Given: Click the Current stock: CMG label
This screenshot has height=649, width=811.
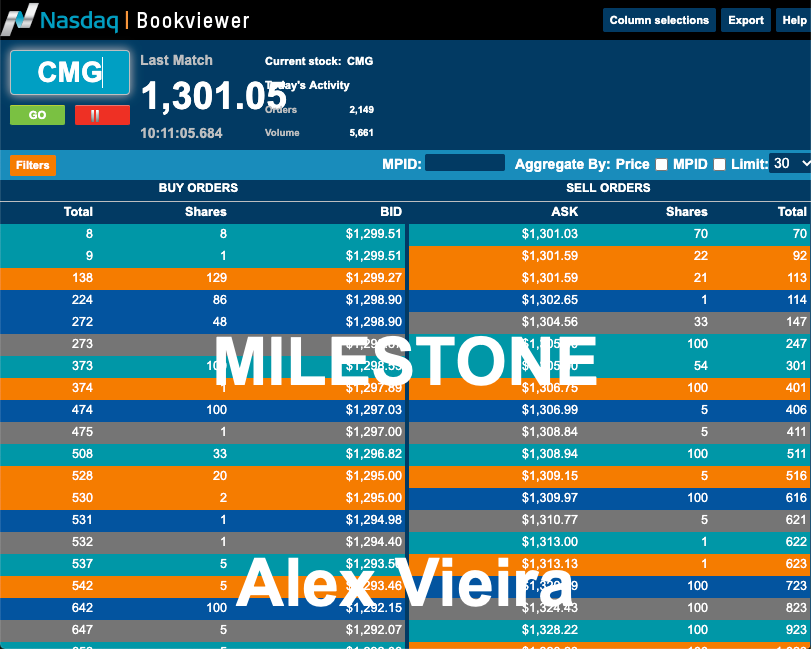Looking at the screenshot, I should click(319, 61).
